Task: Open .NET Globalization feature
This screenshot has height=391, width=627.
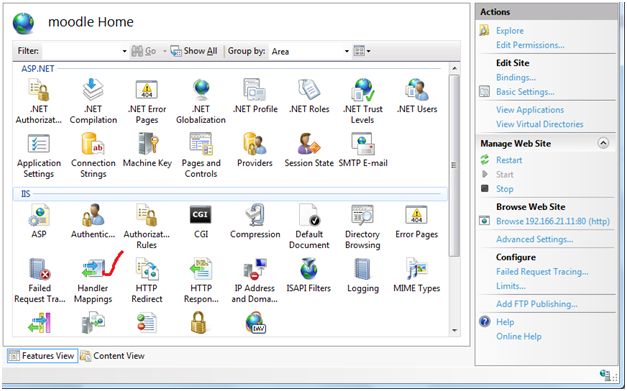Action: click(201, 101)
